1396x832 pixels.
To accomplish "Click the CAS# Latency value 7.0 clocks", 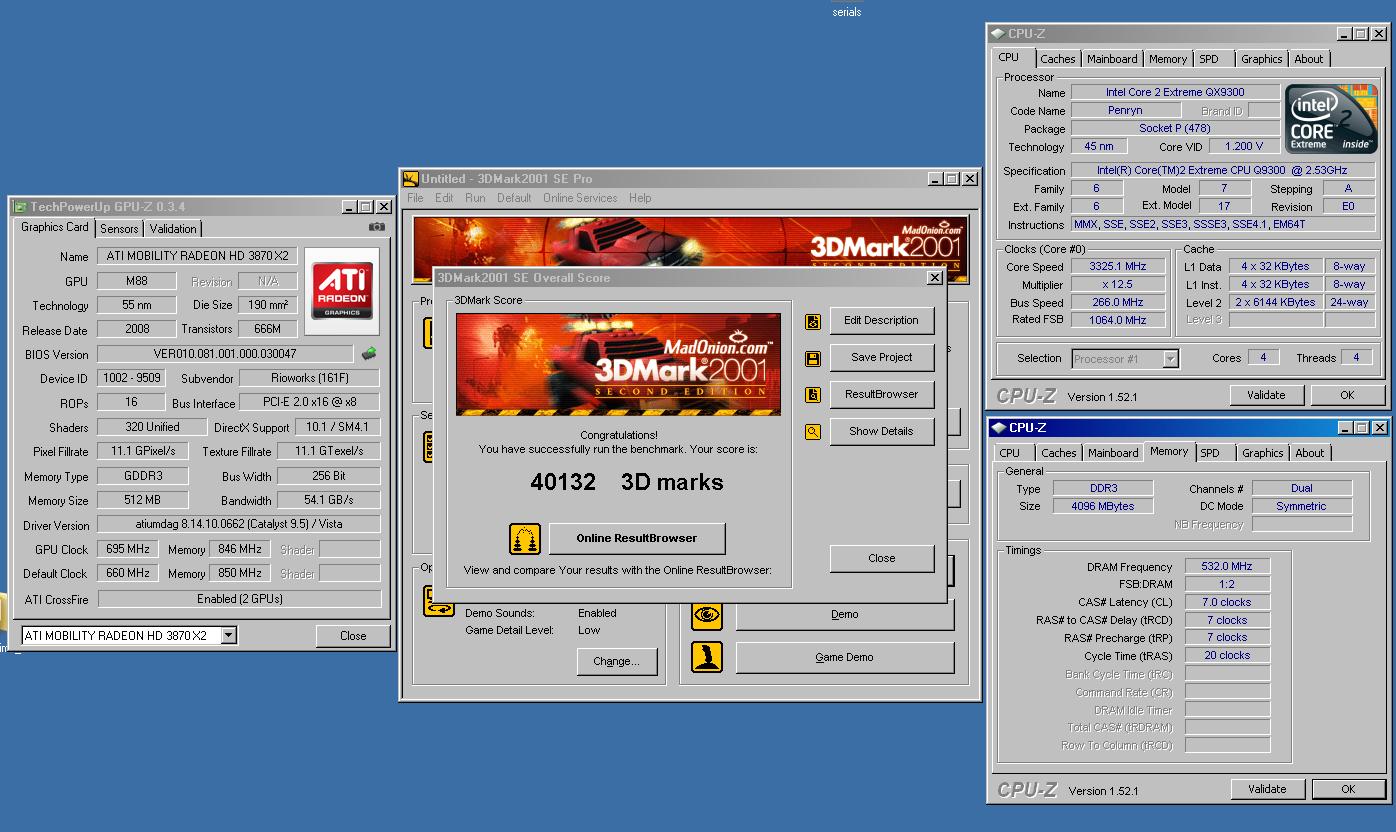I will pyautogui.click(x=1227, y=602).
